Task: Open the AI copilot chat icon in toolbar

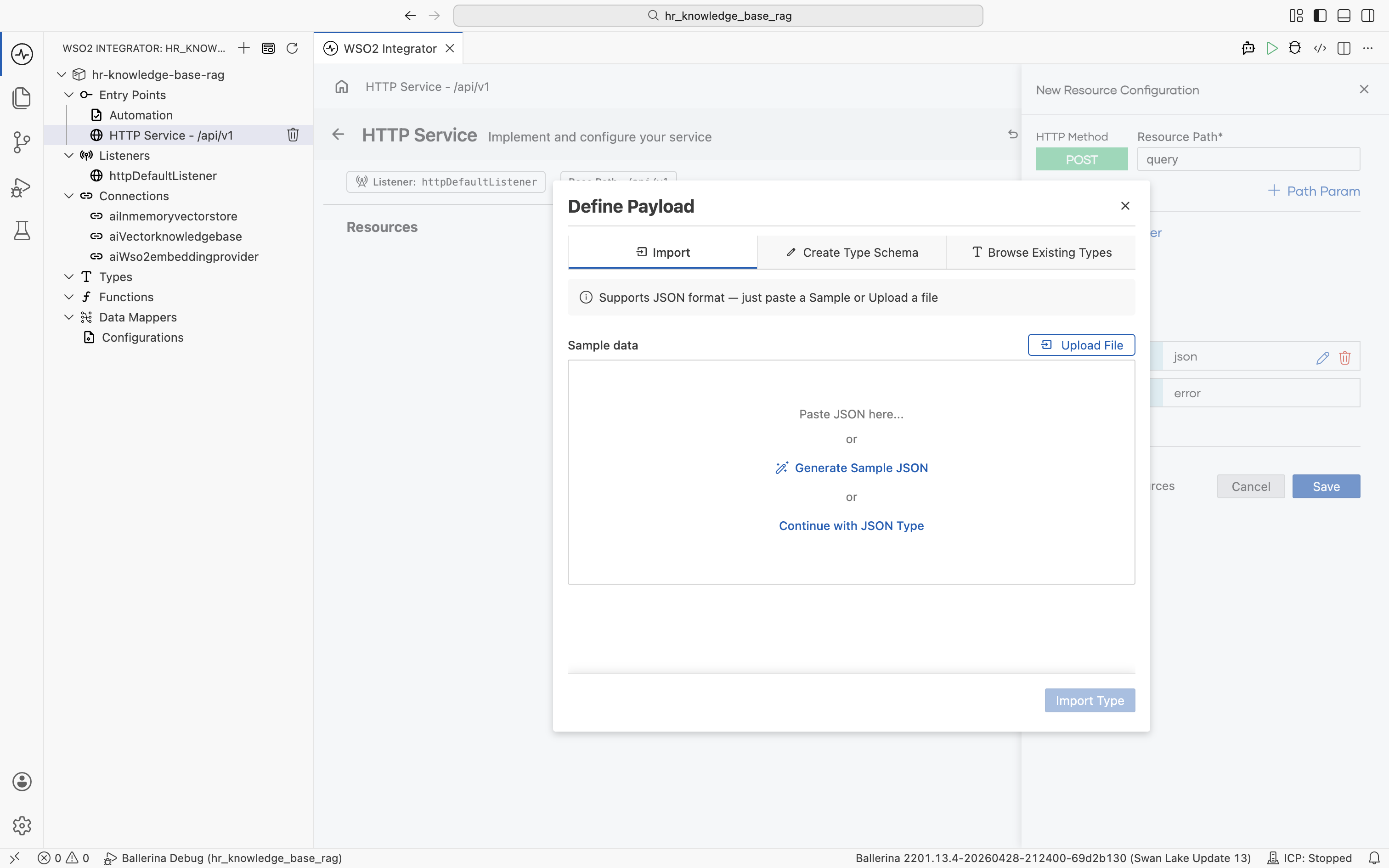Action: coord(1248,48)
